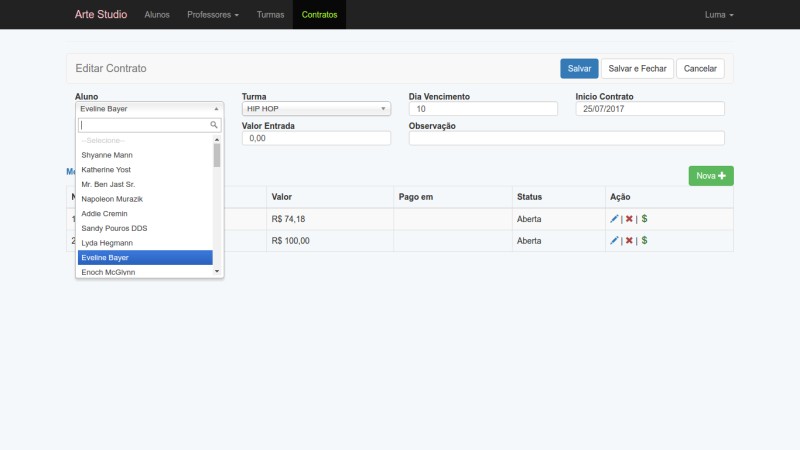
Task: Collapse the Aluno Eveline Bayer dropdown
Action: (148, 109)
